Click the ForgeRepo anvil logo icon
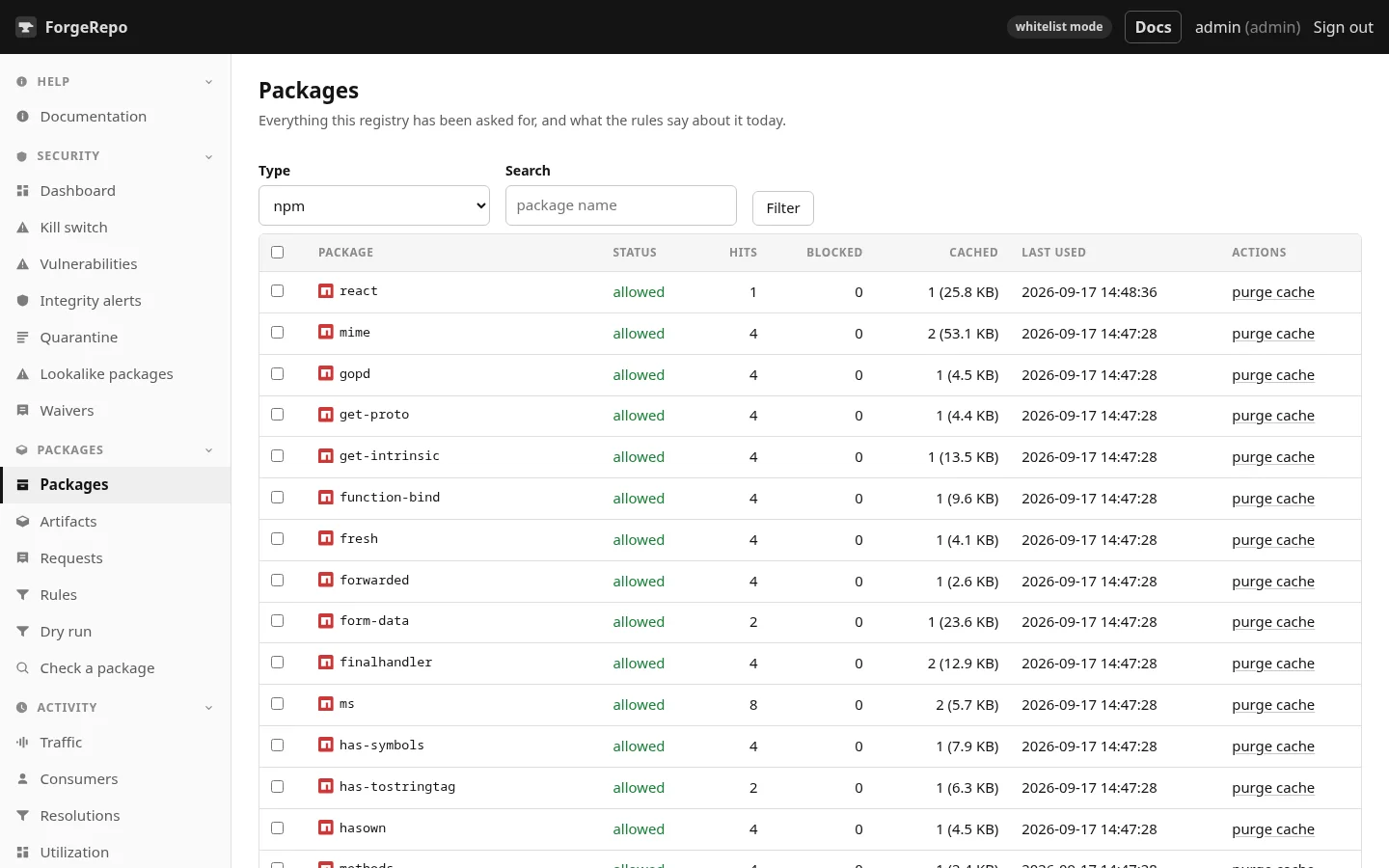This screenshot has height=868, width=1389. (26, 27)
